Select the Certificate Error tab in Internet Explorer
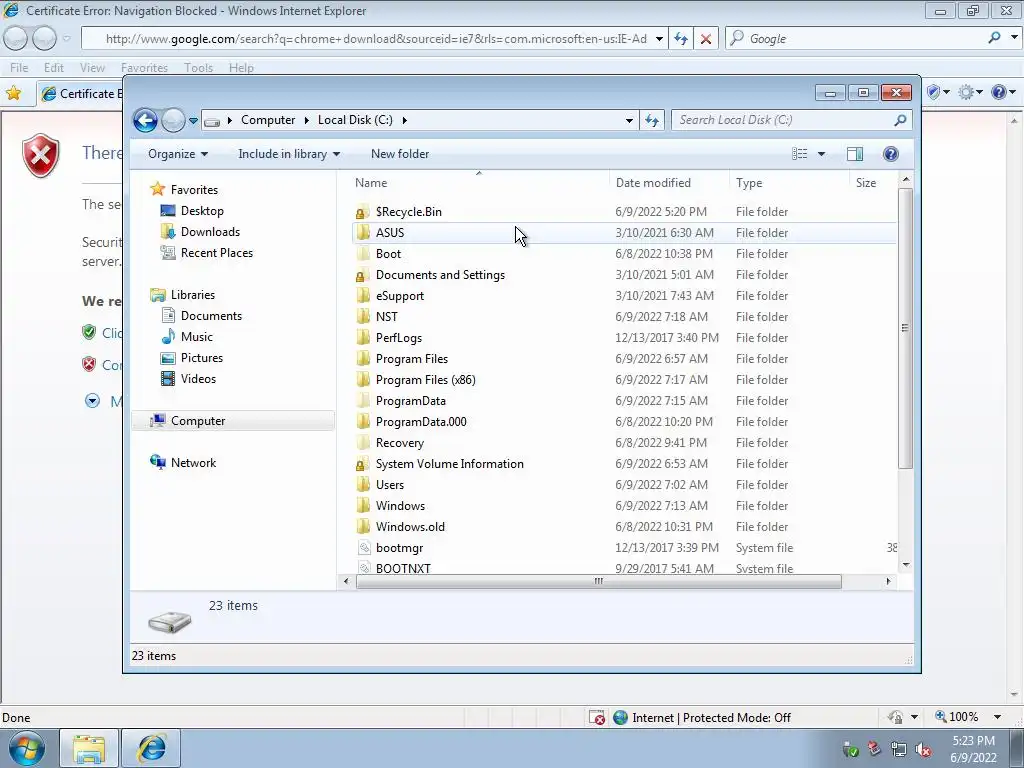The image size is (1024, 768). [80, 93]
